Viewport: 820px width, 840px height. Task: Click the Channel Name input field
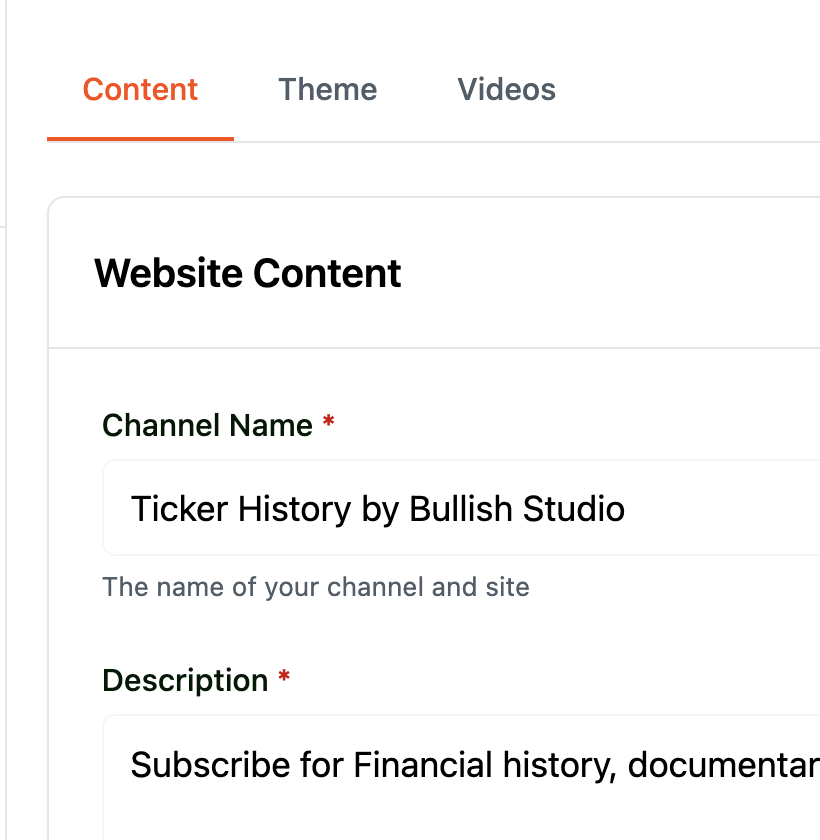[400, 508]
